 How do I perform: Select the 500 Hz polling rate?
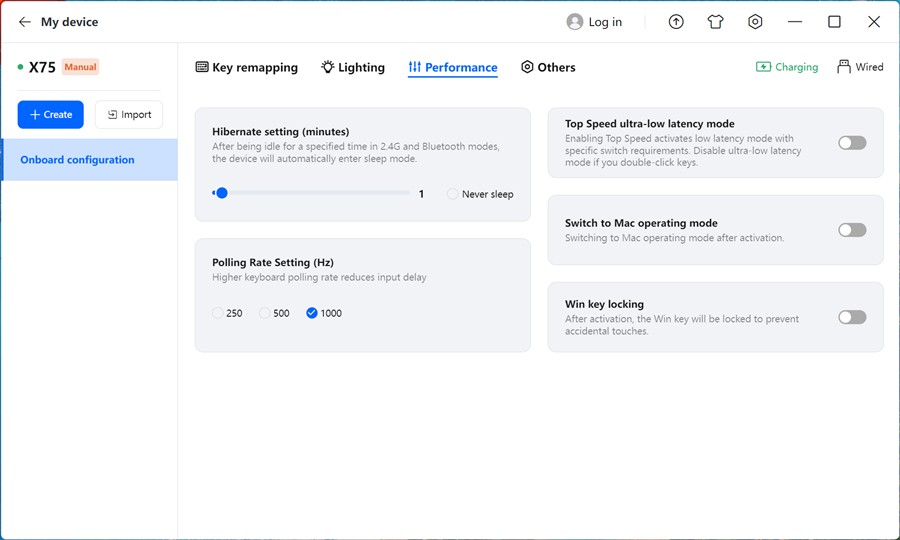[265, 313]
